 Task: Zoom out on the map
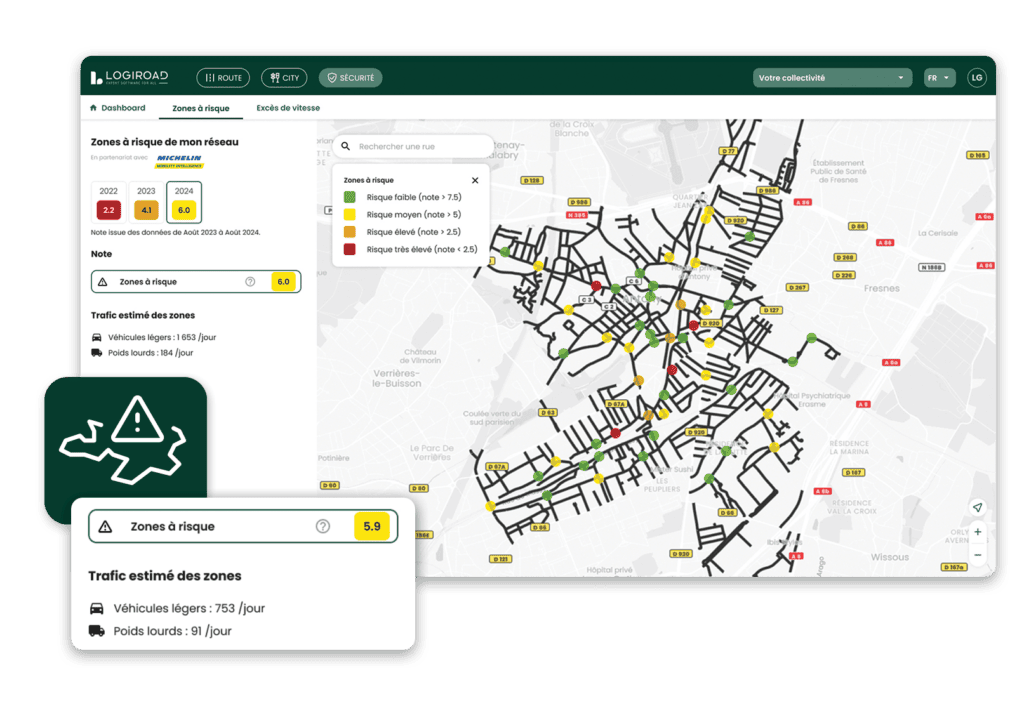coord(977,555)
